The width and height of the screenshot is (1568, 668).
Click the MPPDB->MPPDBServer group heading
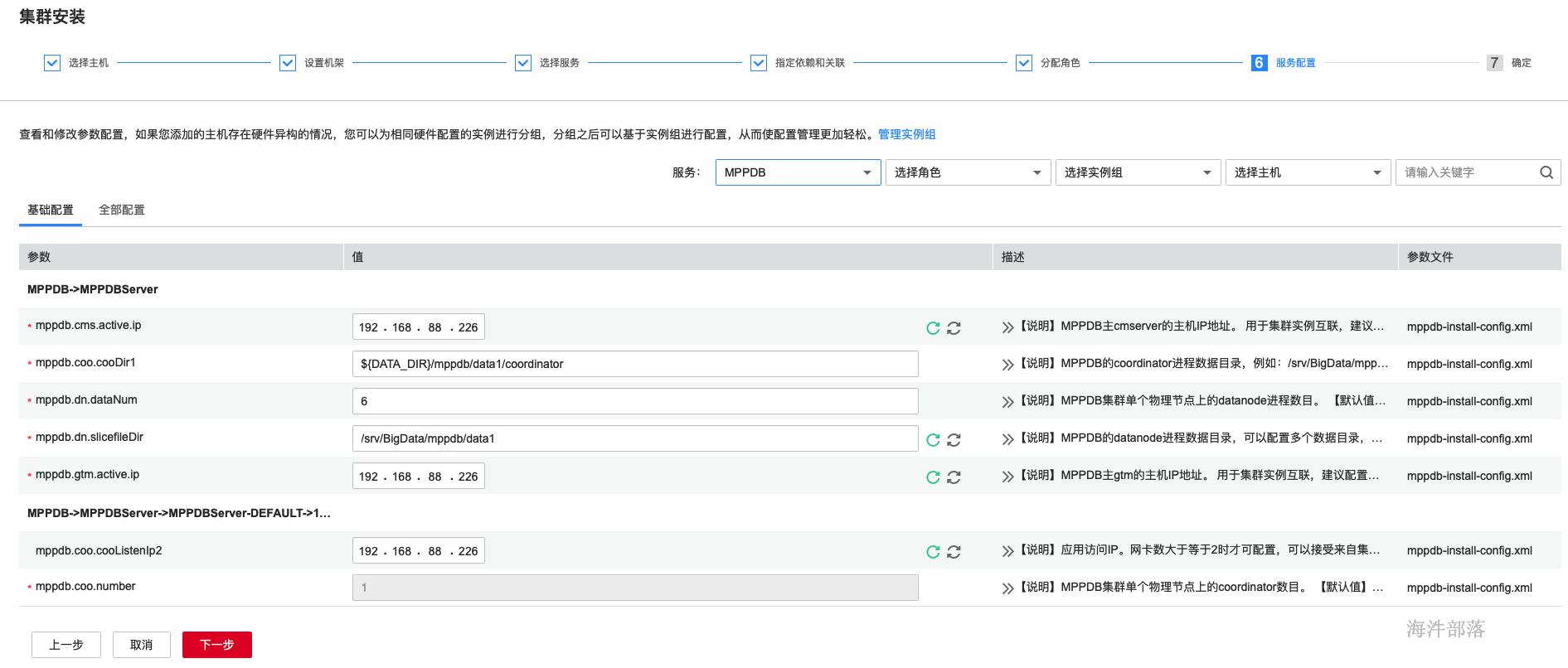pyautogui.click(x=93, y=289)
